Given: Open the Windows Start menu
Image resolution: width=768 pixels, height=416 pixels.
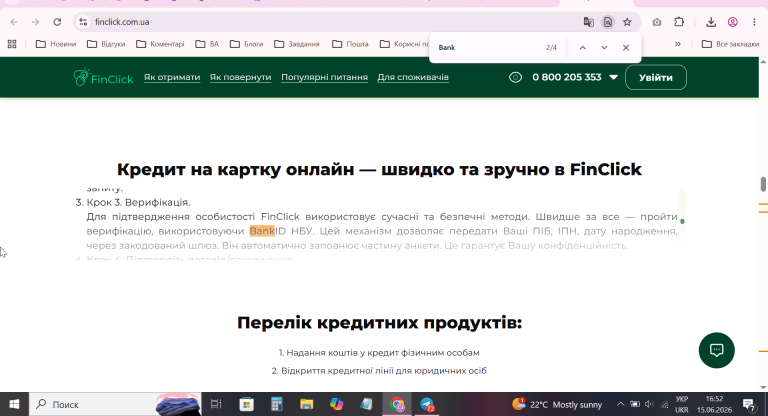Looking at the screenshot, I should [14, 404].
